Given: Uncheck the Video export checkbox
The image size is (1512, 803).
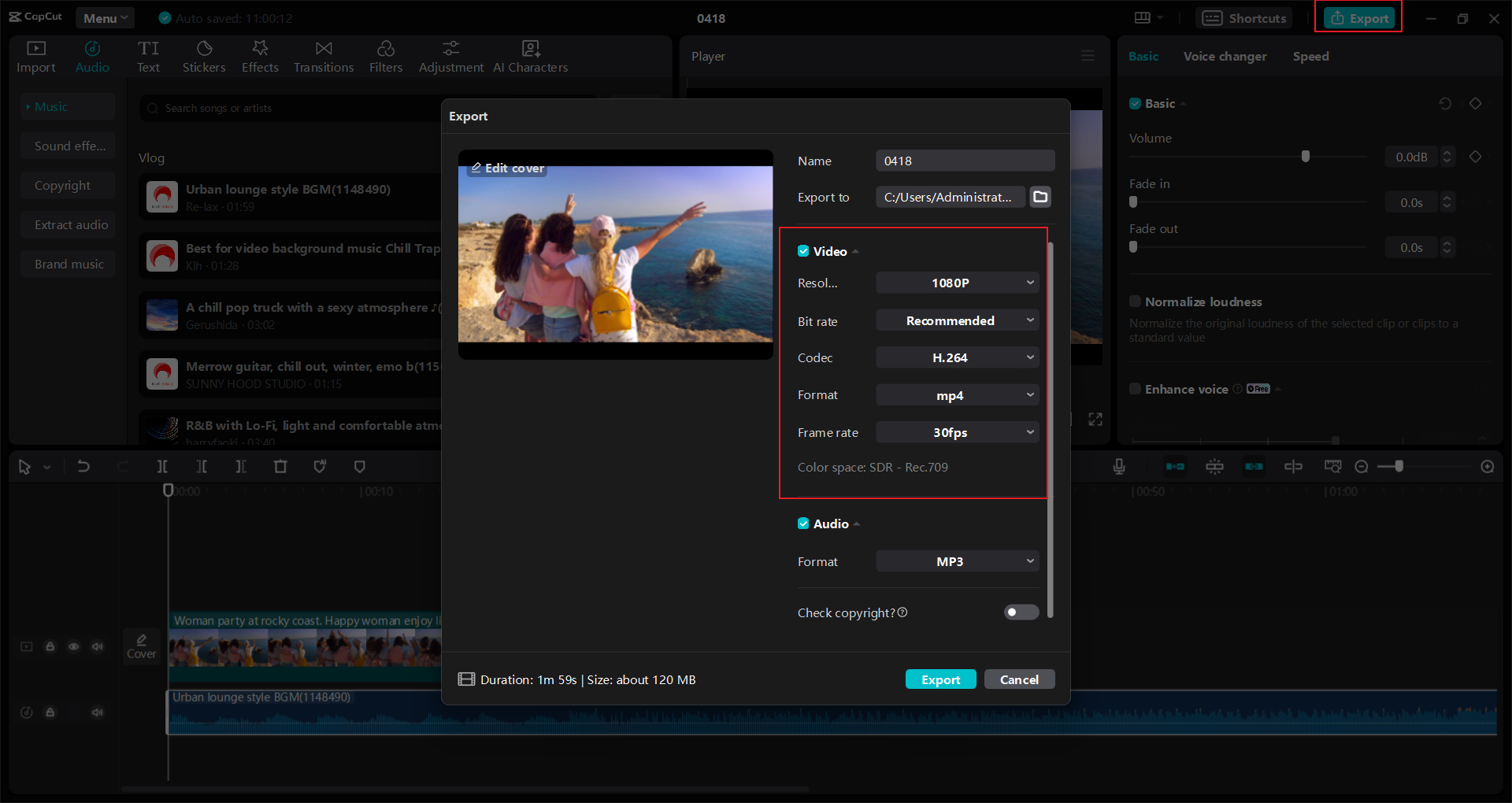Looking at the screenshot, I should point(803,251).
